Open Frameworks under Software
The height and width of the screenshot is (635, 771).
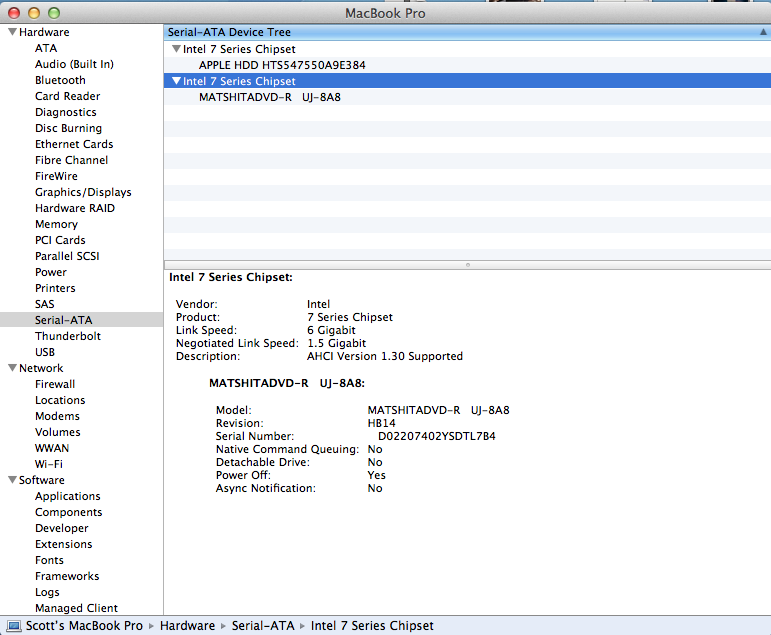67,576
